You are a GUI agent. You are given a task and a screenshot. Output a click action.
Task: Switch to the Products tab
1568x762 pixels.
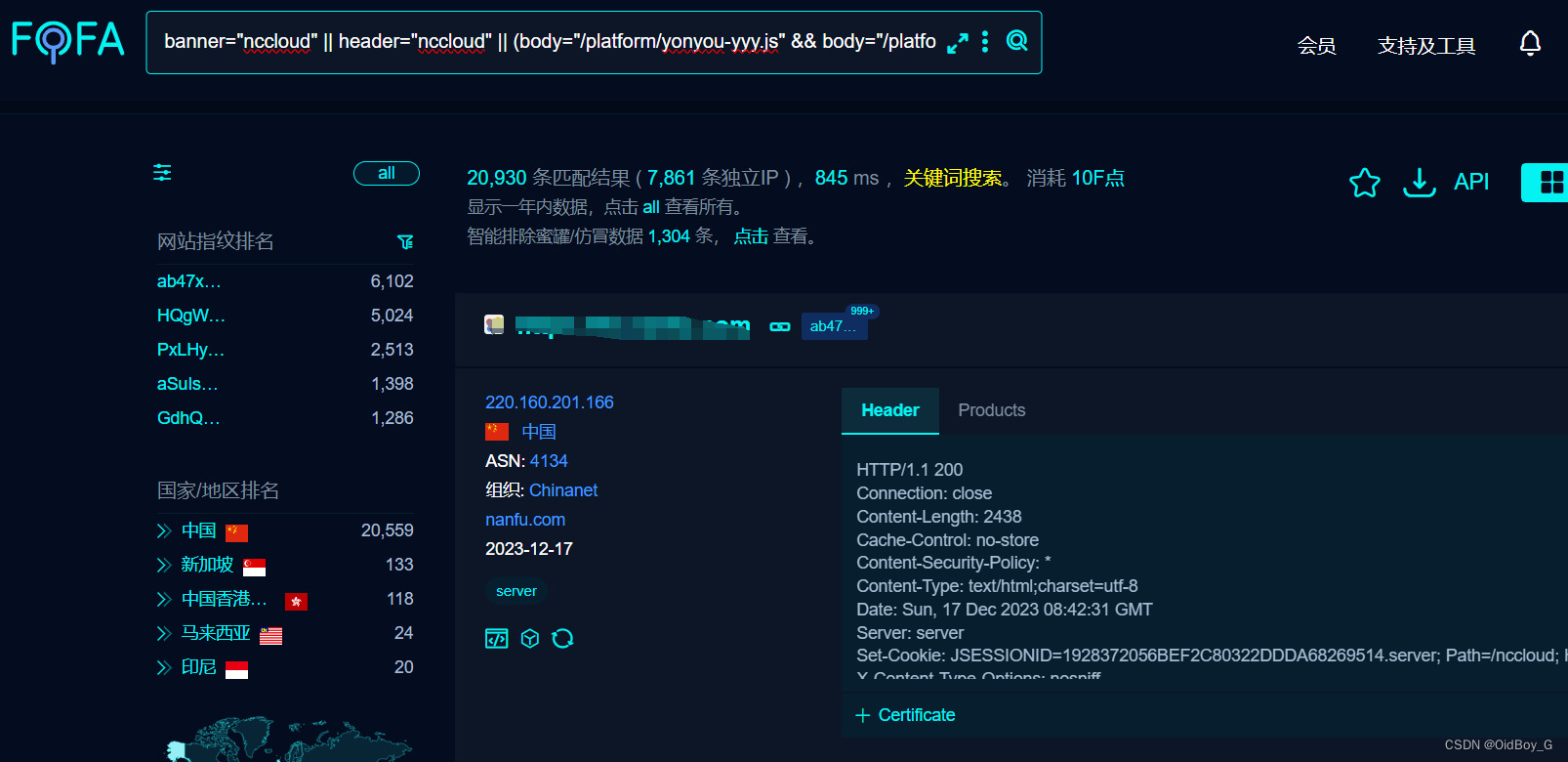click(992, 410)
